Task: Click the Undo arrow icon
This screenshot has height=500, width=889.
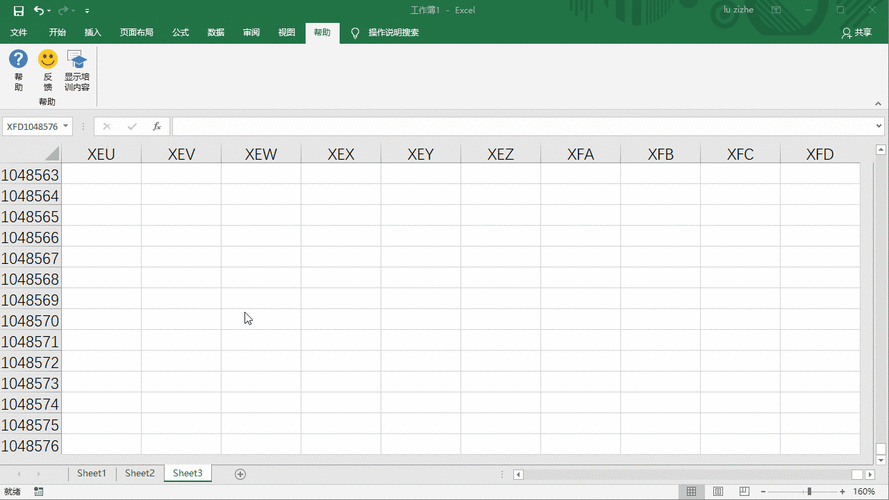Action: click(x=39, y=10)
